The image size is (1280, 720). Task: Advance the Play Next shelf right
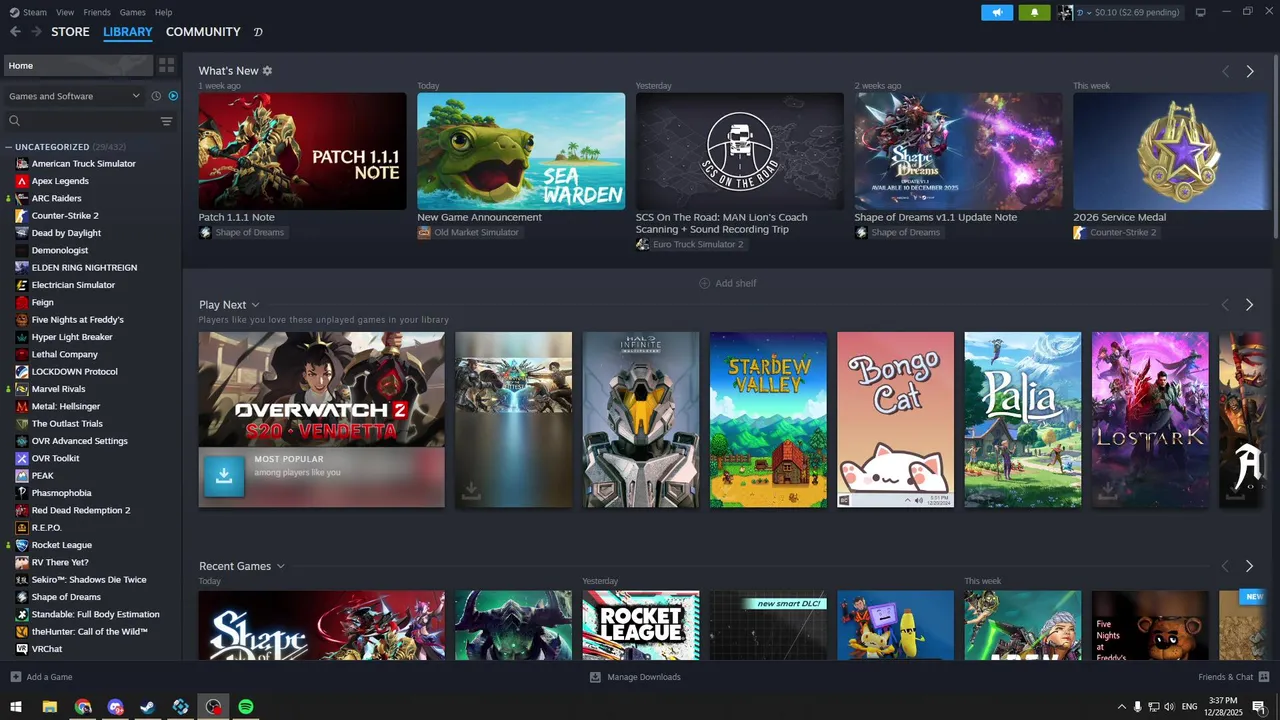(x=1249, y=305)
